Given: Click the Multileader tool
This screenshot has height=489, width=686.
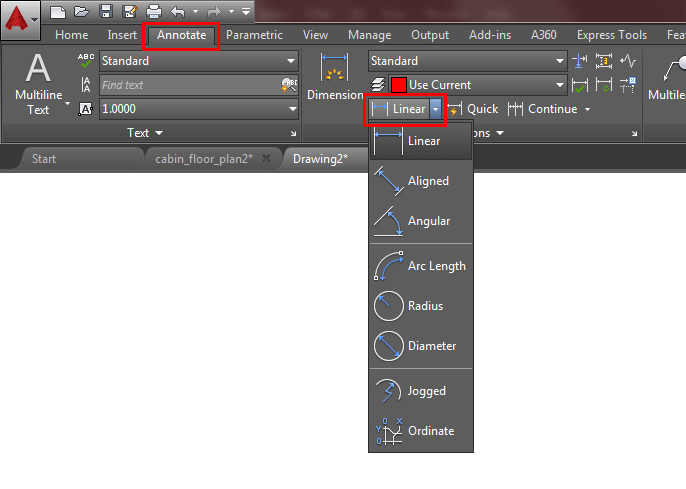Looking at the screenshot, I should (668, 79).
